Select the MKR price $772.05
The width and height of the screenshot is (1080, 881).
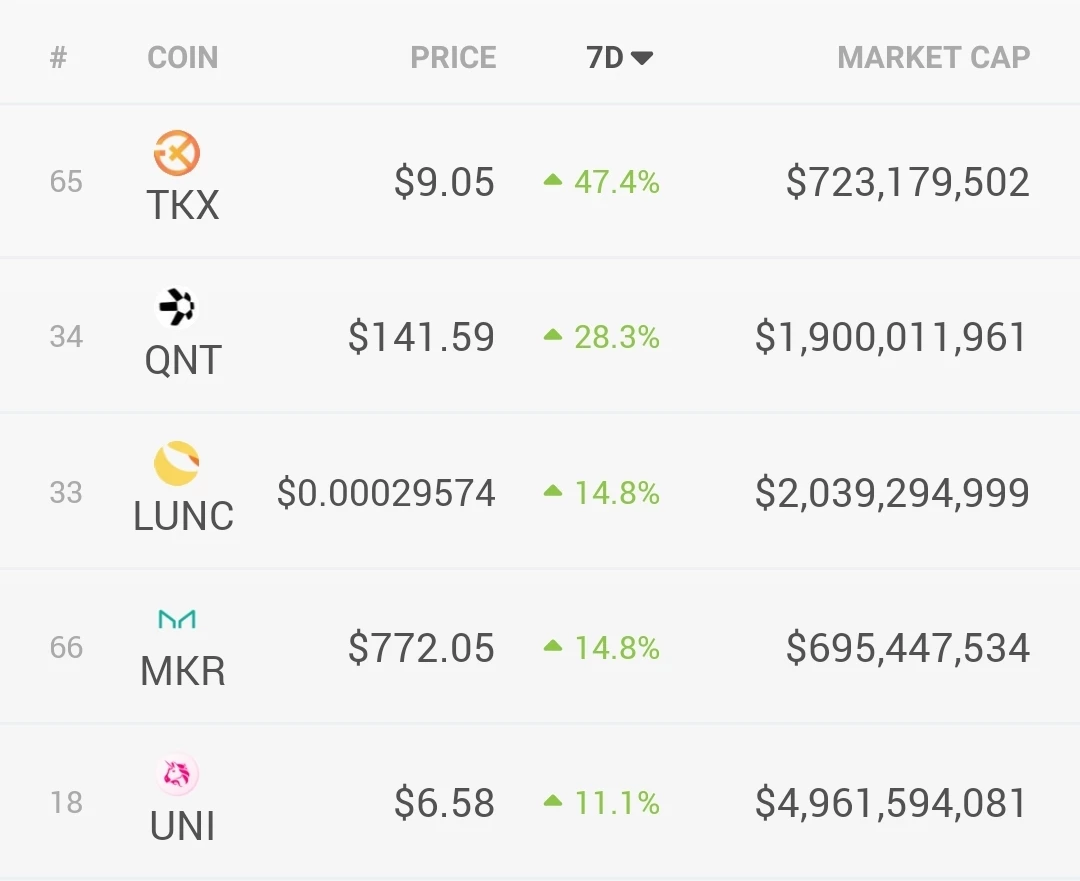[x=422, y=647]
